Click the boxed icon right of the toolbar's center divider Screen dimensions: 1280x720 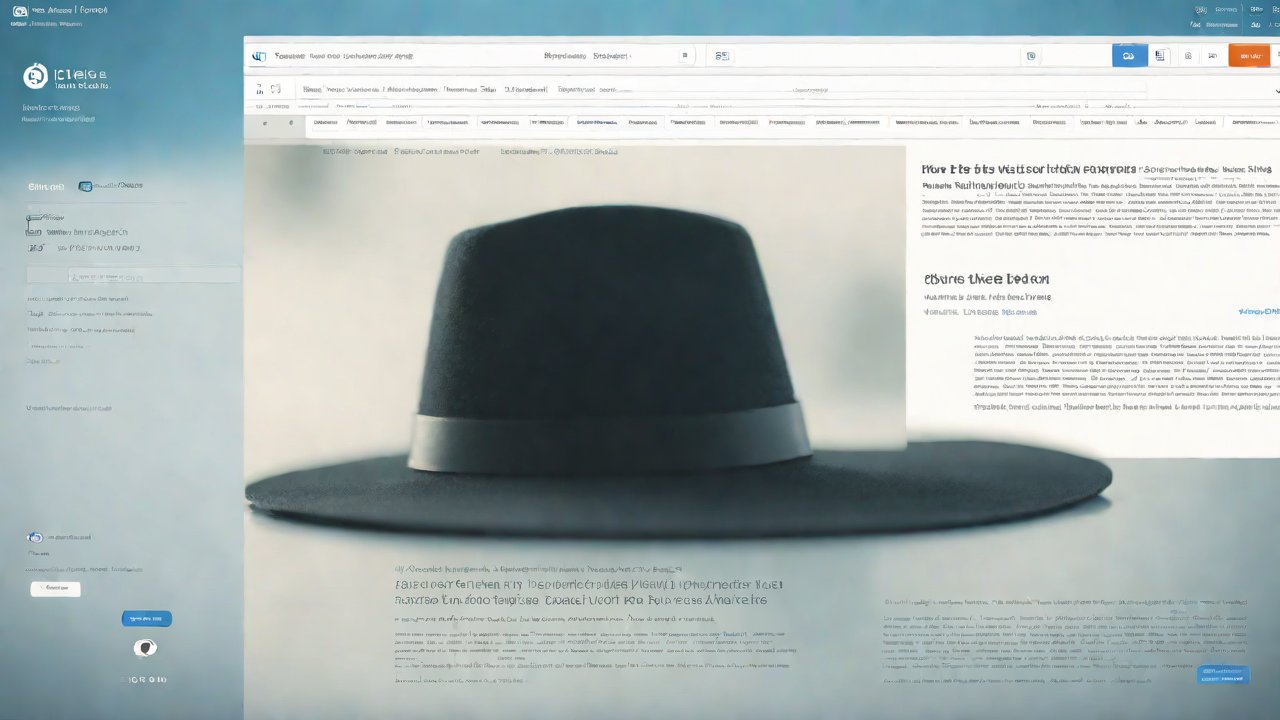[x=722, y=57]
